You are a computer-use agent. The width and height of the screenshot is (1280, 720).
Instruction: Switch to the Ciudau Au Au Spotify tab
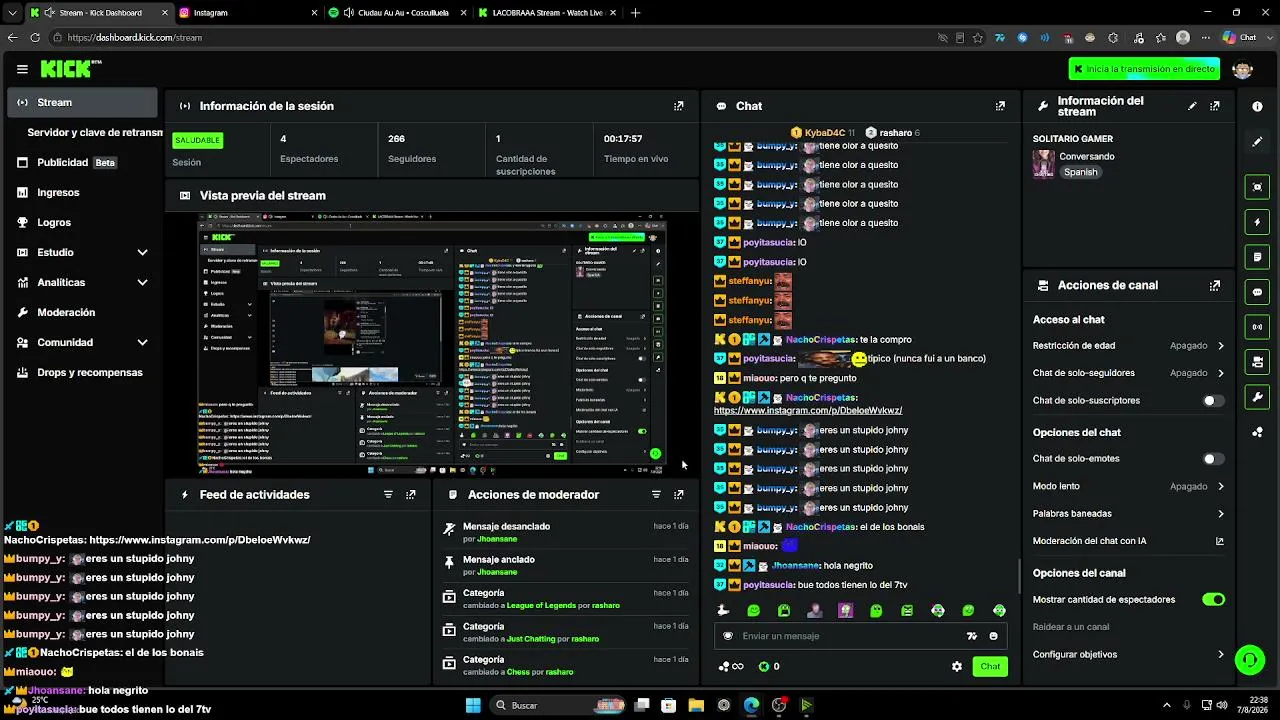tap(397, 13)
